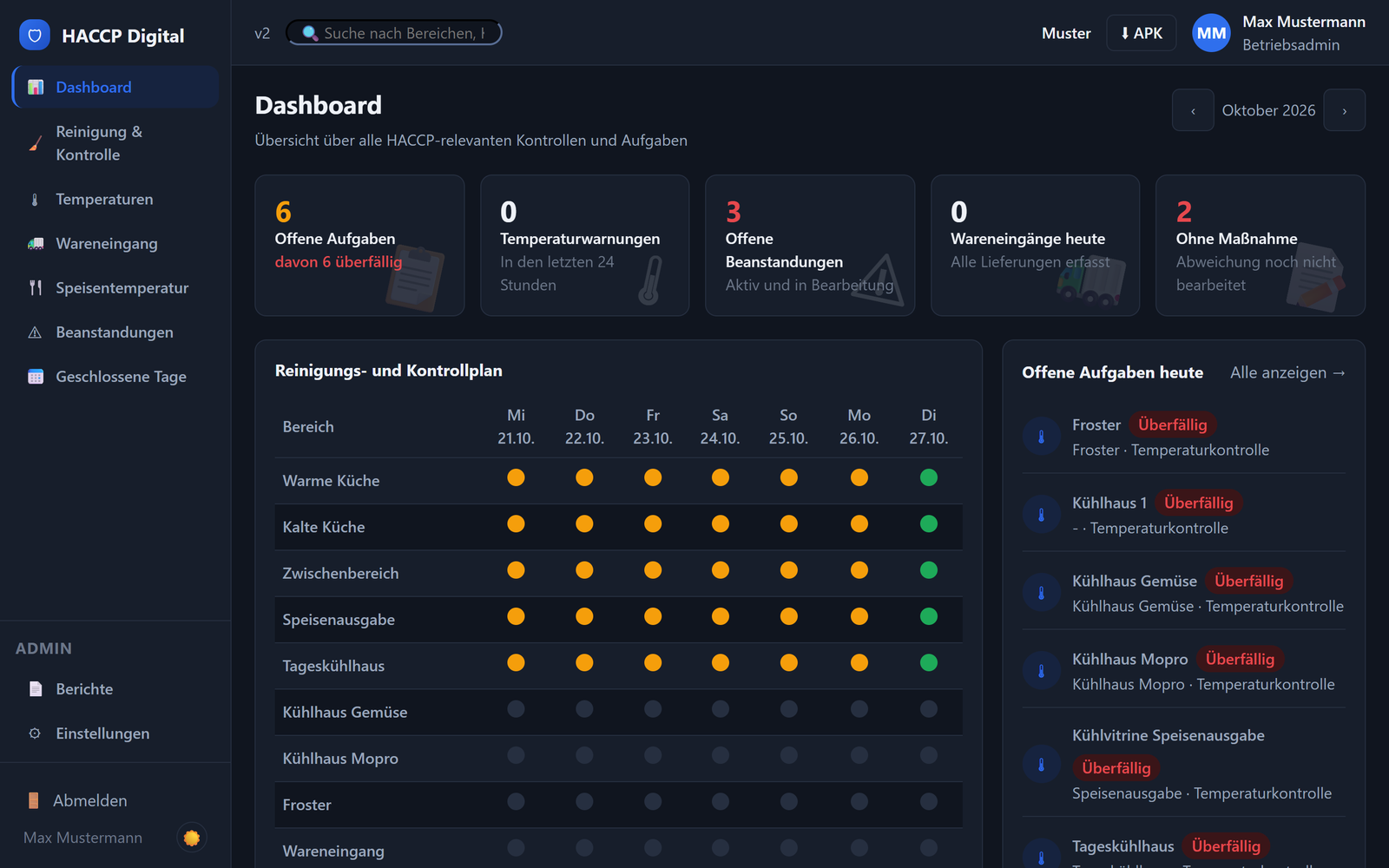Click the thermometer icon of Kühlhaus Gemüse task
The image size is (1389, 868).
tap(1042, 593)
